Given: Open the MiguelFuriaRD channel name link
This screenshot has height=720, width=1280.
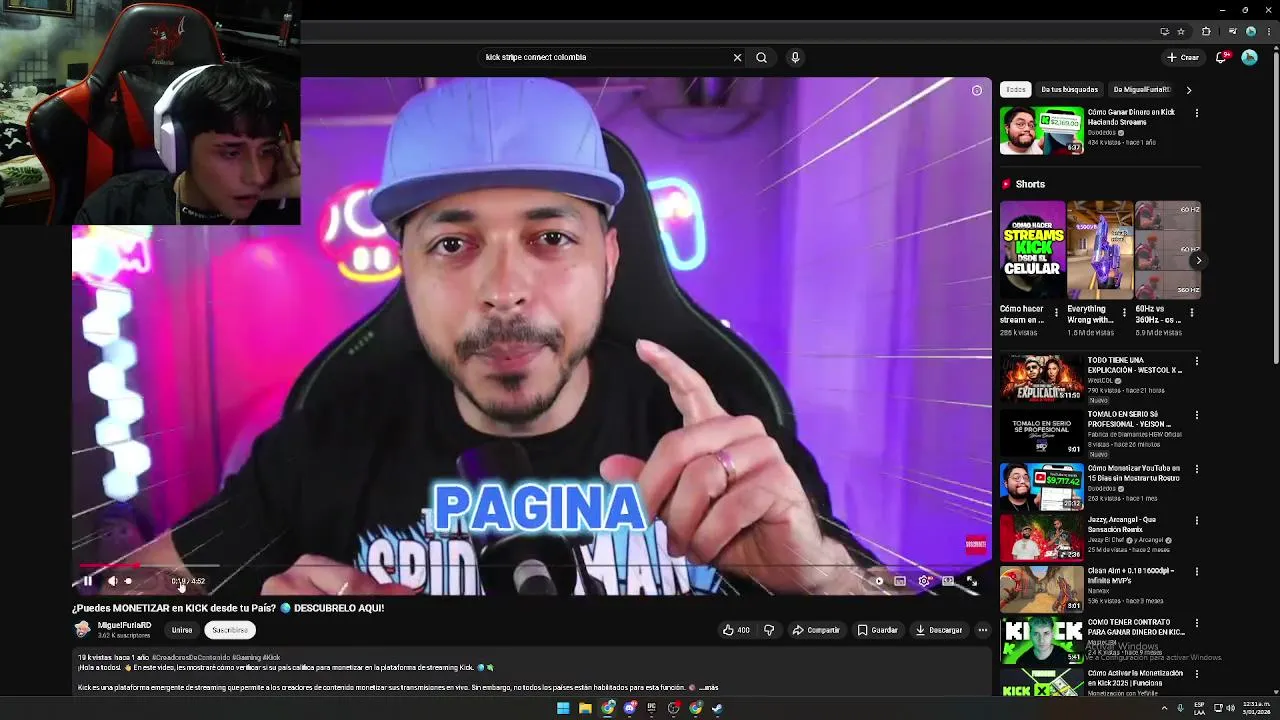Looking at the screenshot, I should click(124, 625).
